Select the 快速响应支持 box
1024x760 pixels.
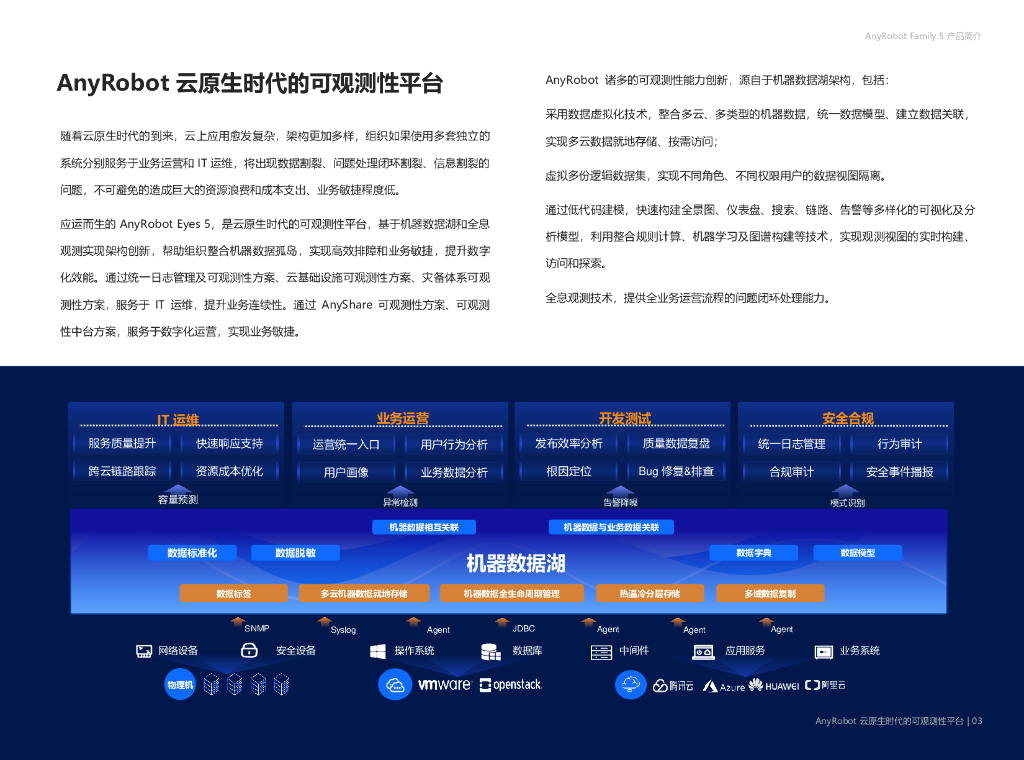pos(229,443)
